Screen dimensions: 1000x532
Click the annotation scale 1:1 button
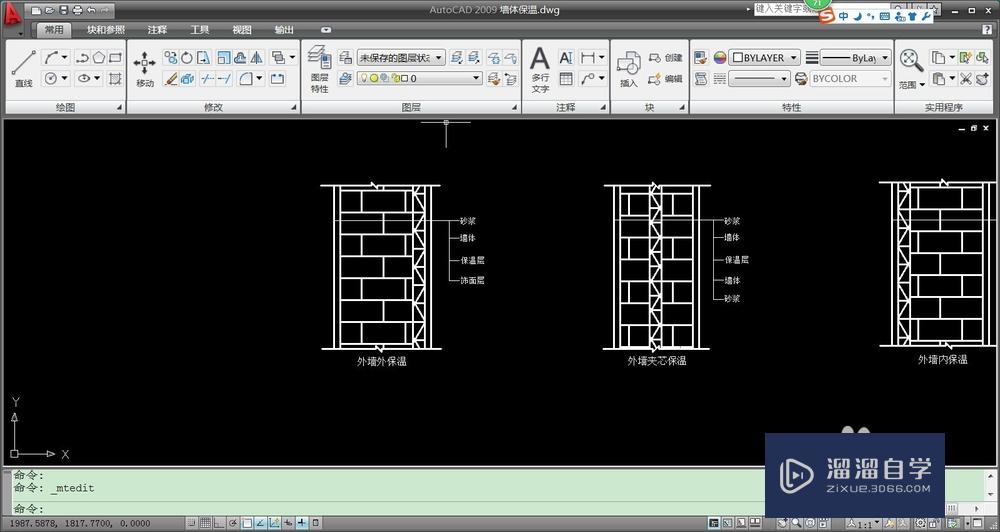tap(864, 523)
